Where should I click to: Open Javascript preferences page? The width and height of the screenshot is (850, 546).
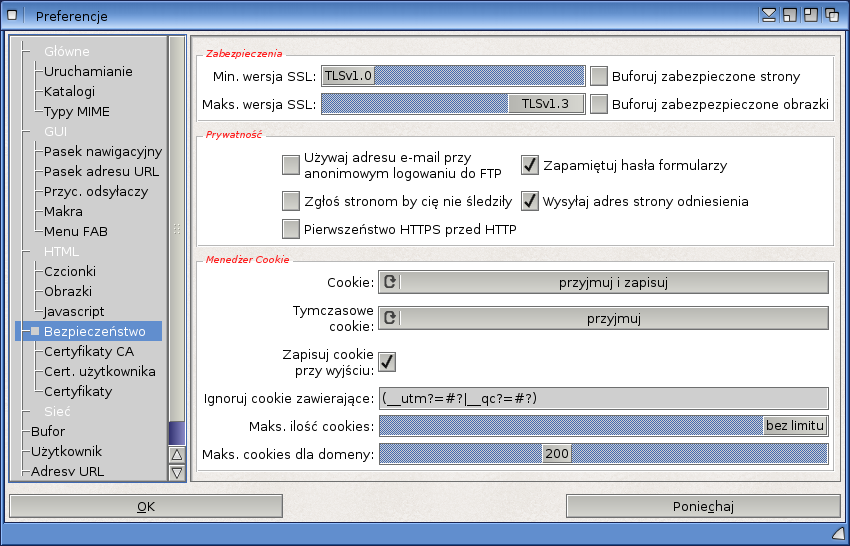tap(74, 312)
